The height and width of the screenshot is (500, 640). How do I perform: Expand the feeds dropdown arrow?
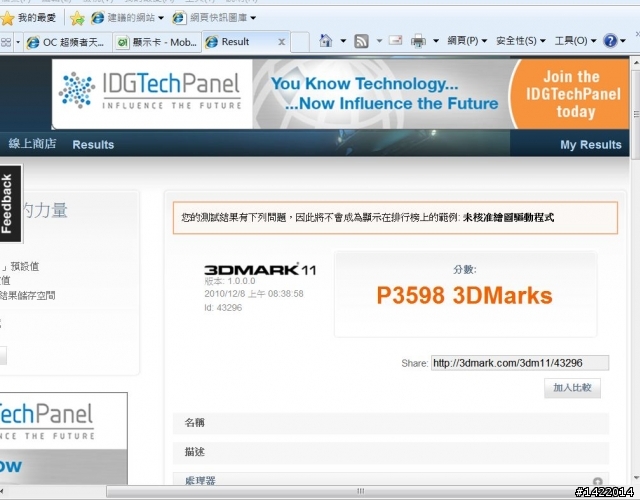379,41
